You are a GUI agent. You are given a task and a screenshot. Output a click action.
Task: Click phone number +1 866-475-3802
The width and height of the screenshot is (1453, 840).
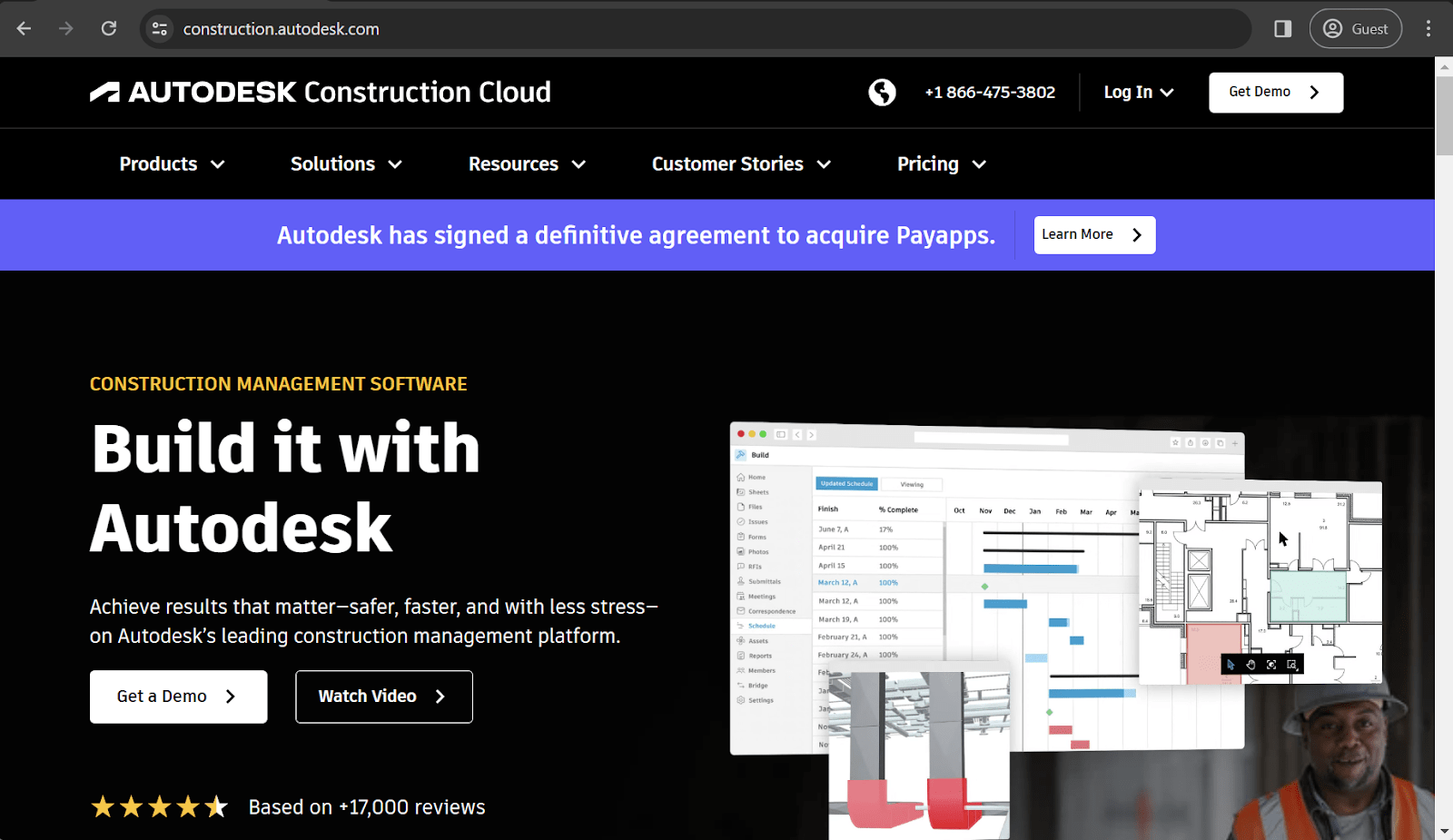point(990,92)
